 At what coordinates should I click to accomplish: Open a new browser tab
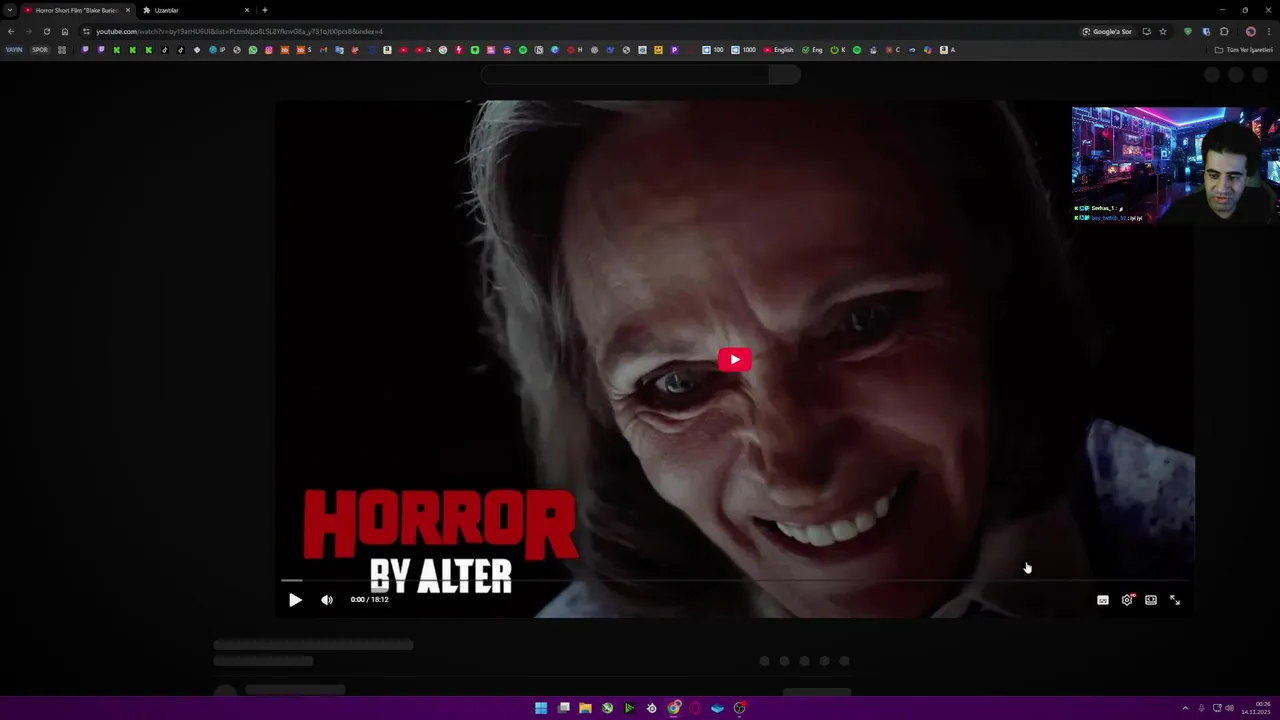[265, 10]
